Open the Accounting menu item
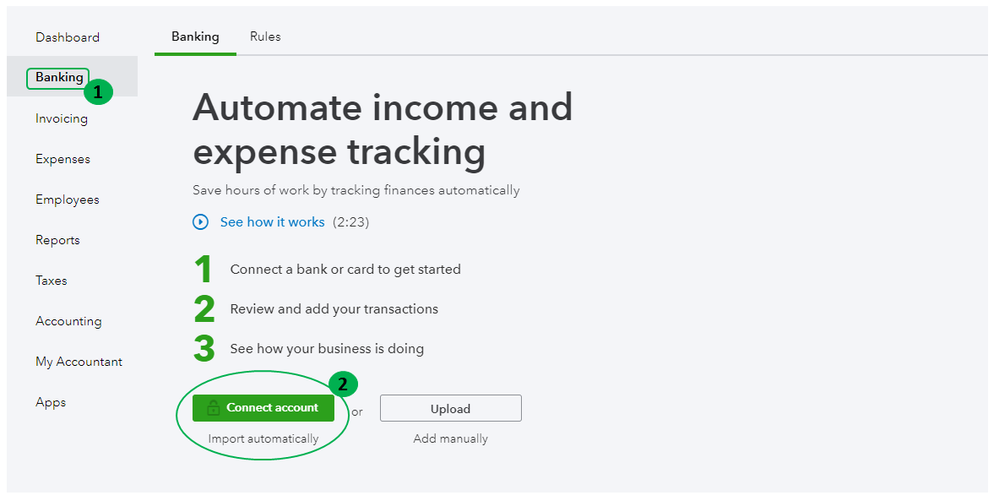 [x=68, y=321]
